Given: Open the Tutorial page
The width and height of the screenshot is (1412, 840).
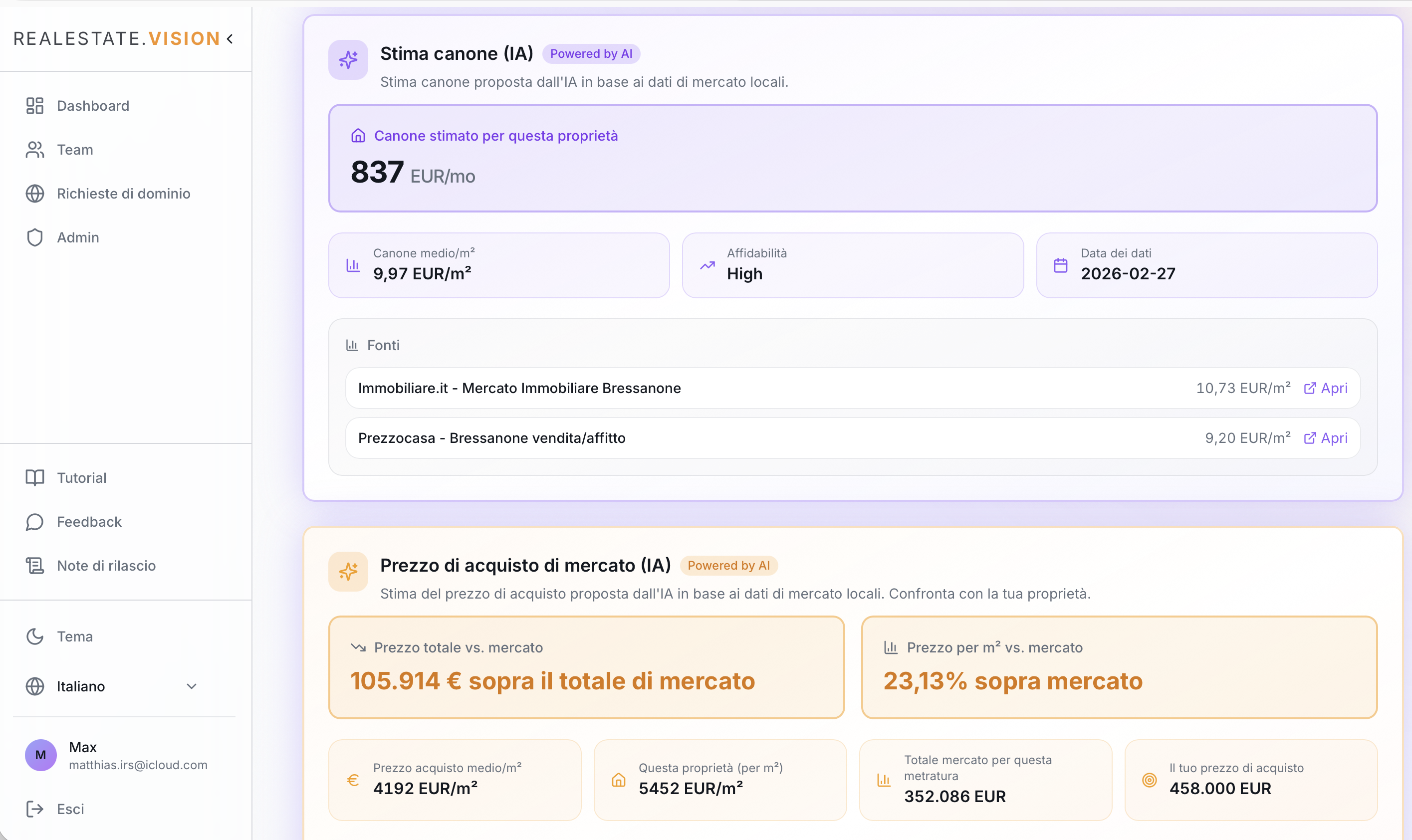Looking at the screenshot, I should point(81,477).
